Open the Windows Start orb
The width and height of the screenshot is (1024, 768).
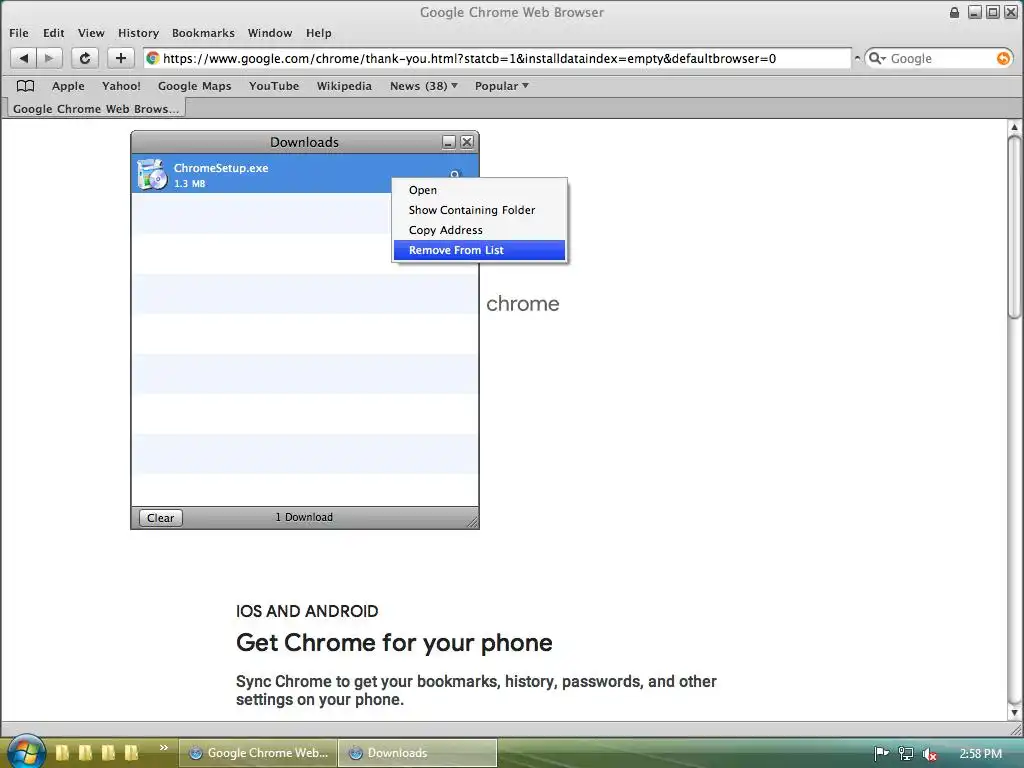[26, 750]
